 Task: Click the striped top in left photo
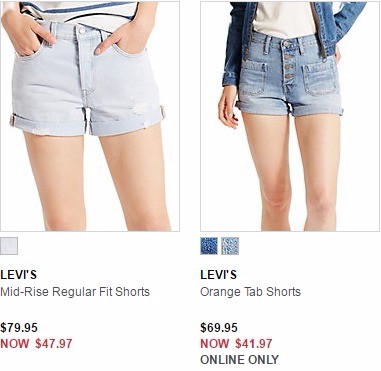coord(80,12)
